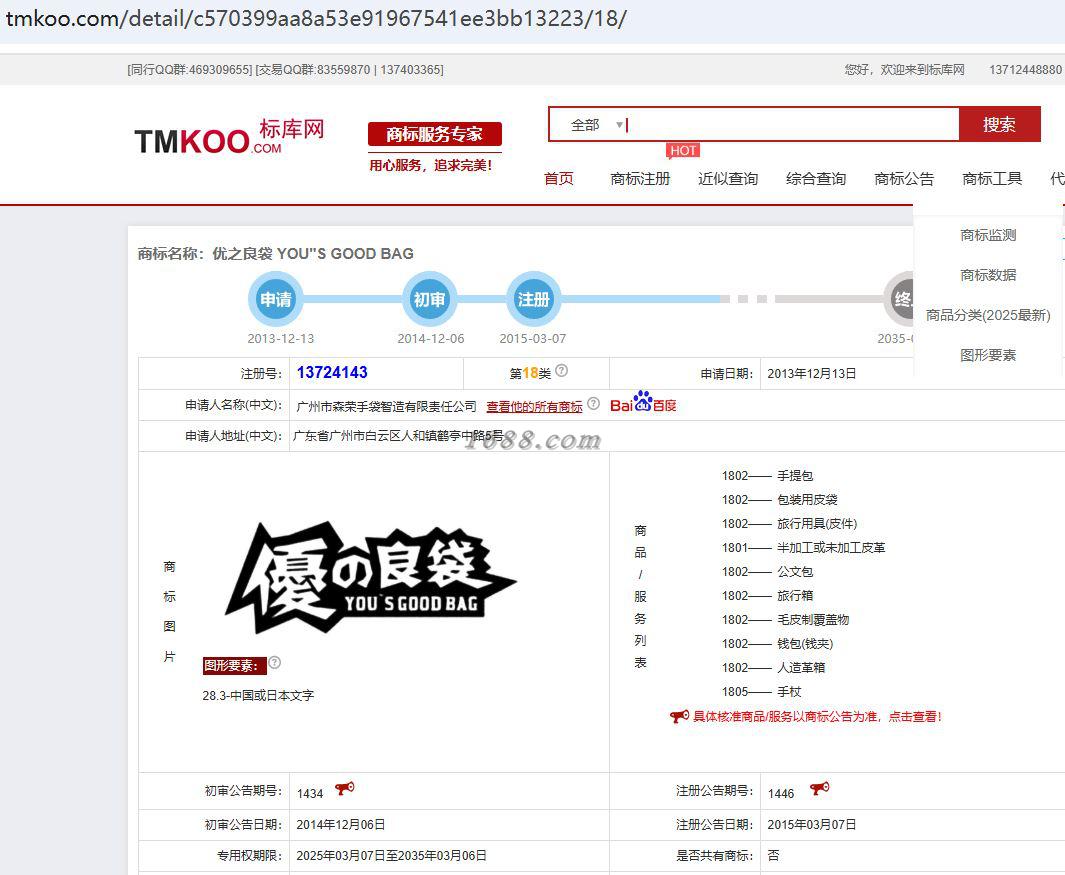The width and height of the screenshot is (1065, 875).
Task: Click the 1802 包装用皮袋 goods entry
Action: pos(779,499)
